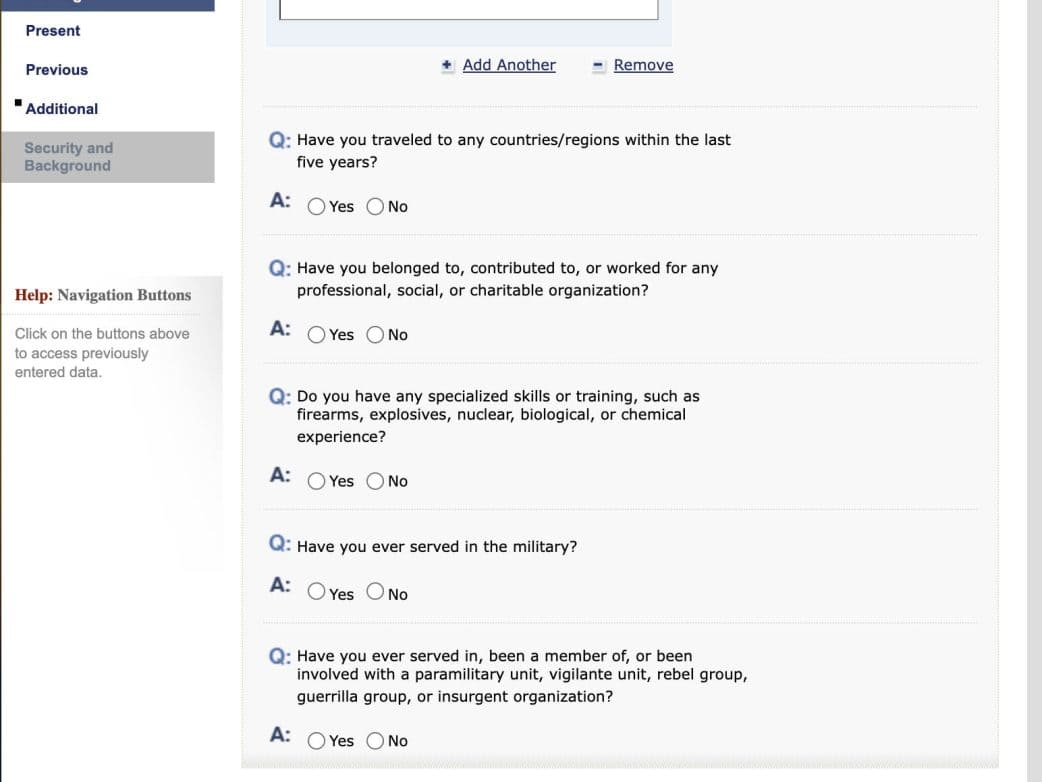The width and height of the screenshot is (1042, 782).
Task: Click the minus icon beside Remove
Action: click(x=598, y=66)
